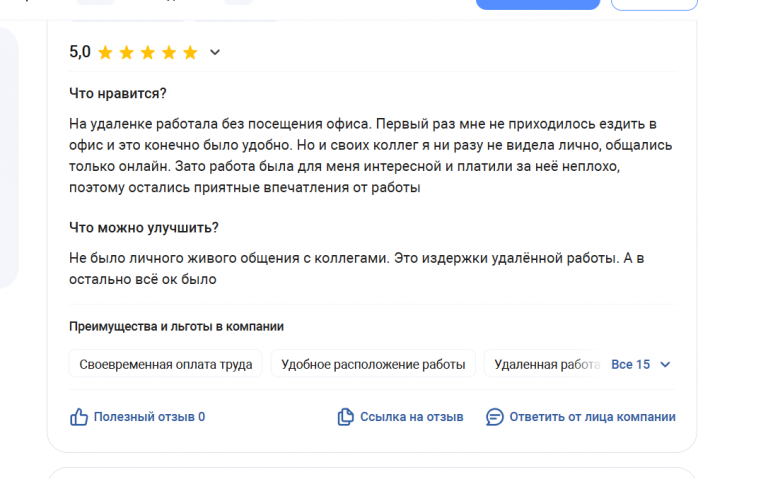Viewport: 768px width, 479px height.
Task: Select the Своевременная оплата труда tag
Action: pyautogui.click(x=166, y=364)
